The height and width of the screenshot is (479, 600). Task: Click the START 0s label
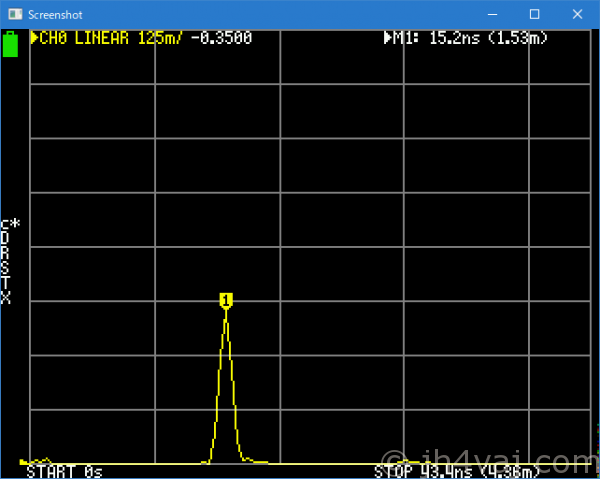pyautogui.click(x=64, y=471)
